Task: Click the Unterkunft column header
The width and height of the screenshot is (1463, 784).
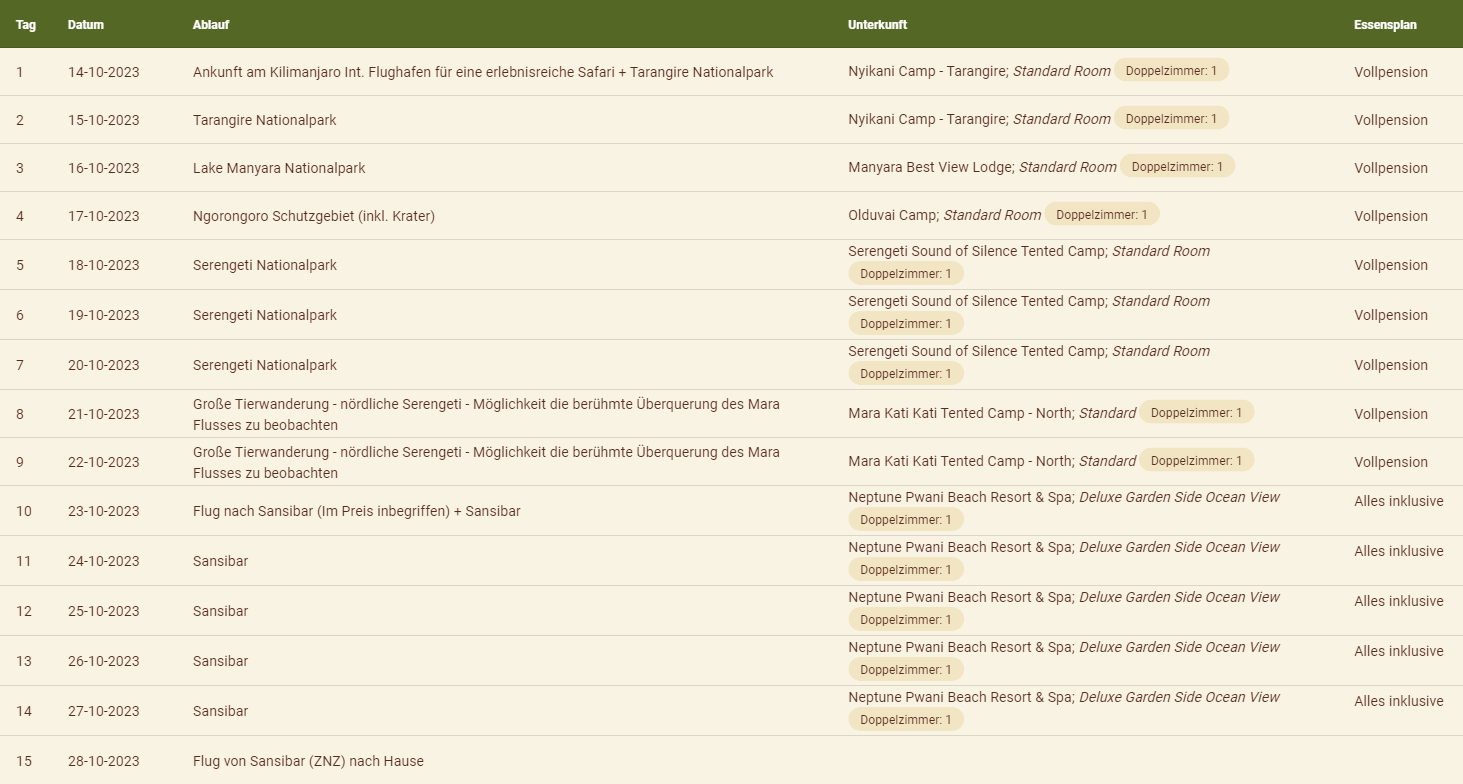Action: [877, 25]
